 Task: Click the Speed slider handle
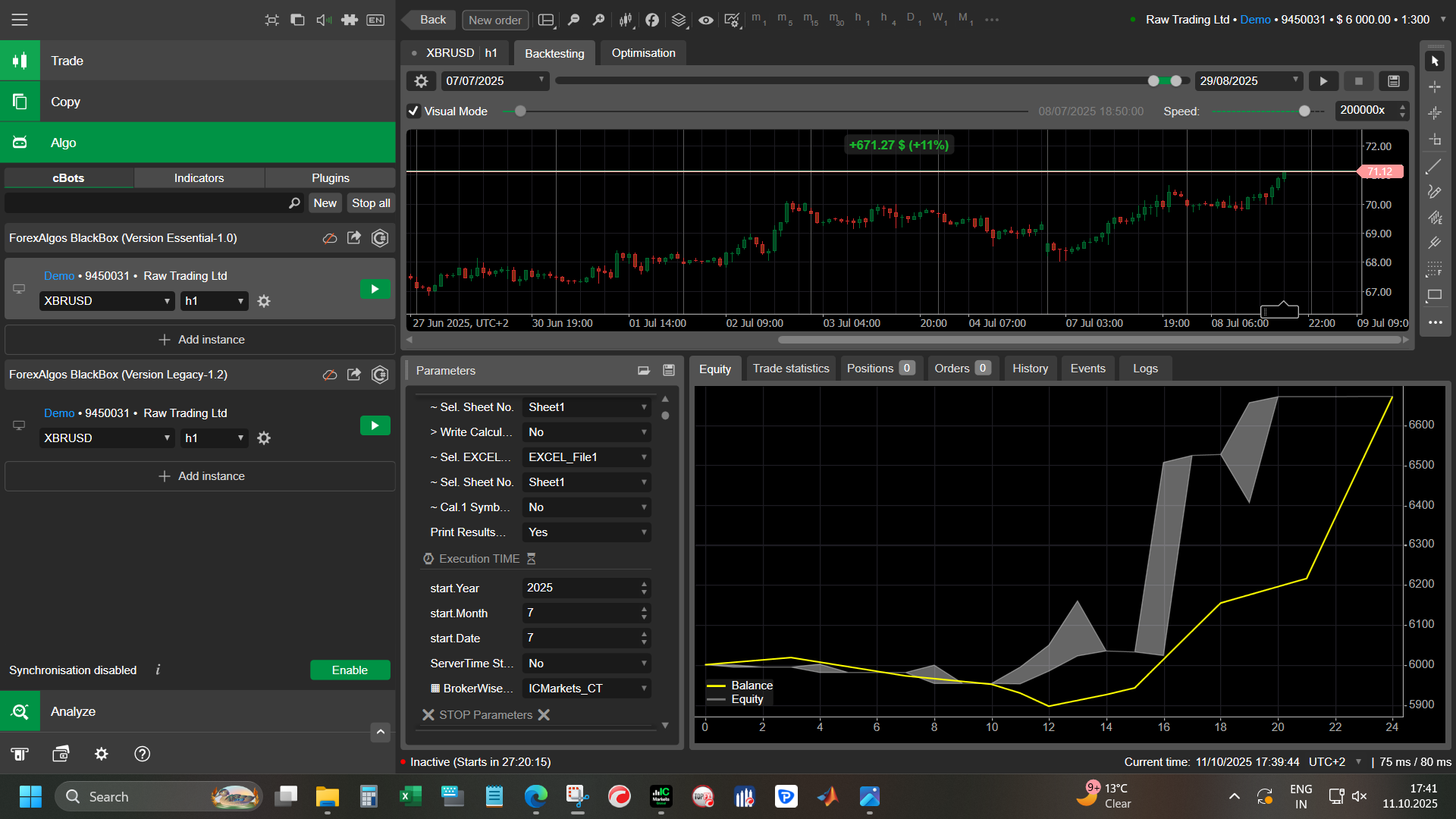[x=1304, y=111]
